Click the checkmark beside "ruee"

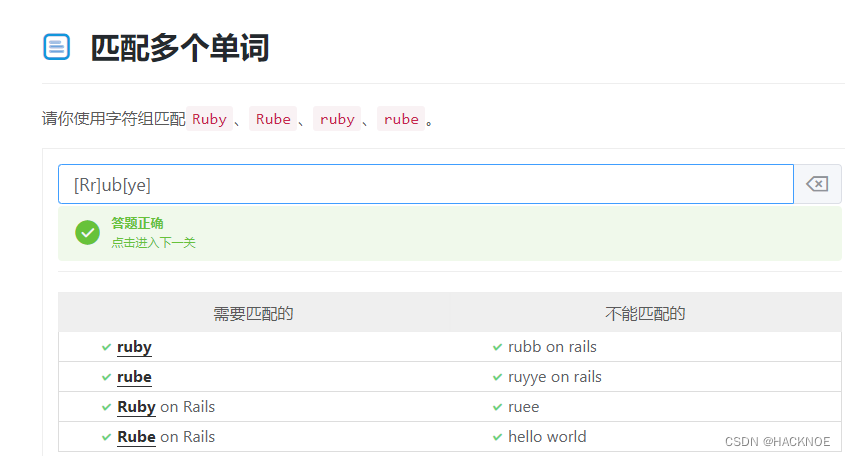click(x=497, y=407)
